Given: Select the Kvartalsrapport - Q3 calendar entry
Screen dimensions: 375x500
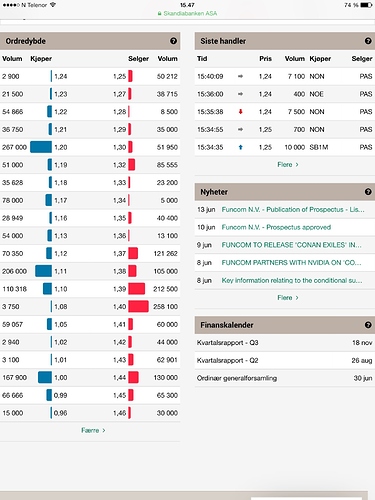Looking at the screenshot, I should (285, 343).
